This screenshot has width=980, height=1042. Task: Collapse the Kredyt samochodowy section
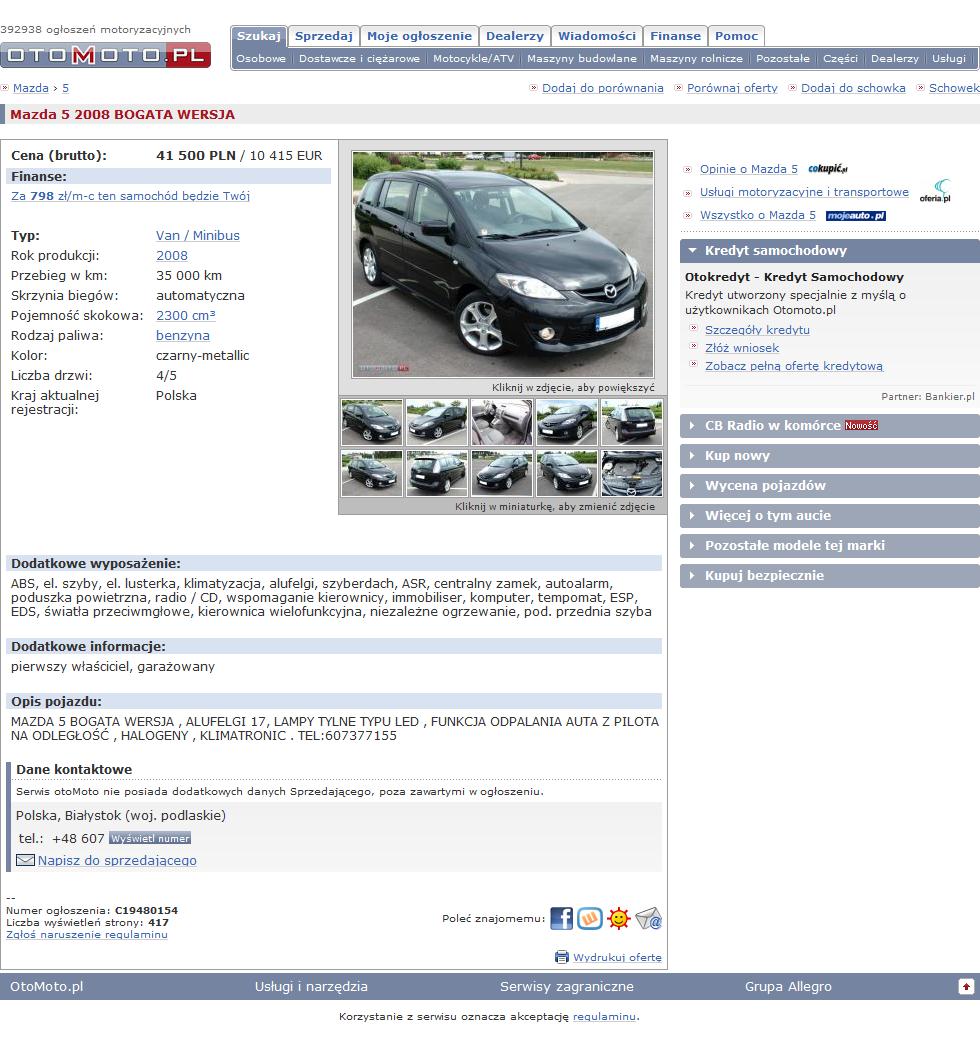[x=829, y=251]
